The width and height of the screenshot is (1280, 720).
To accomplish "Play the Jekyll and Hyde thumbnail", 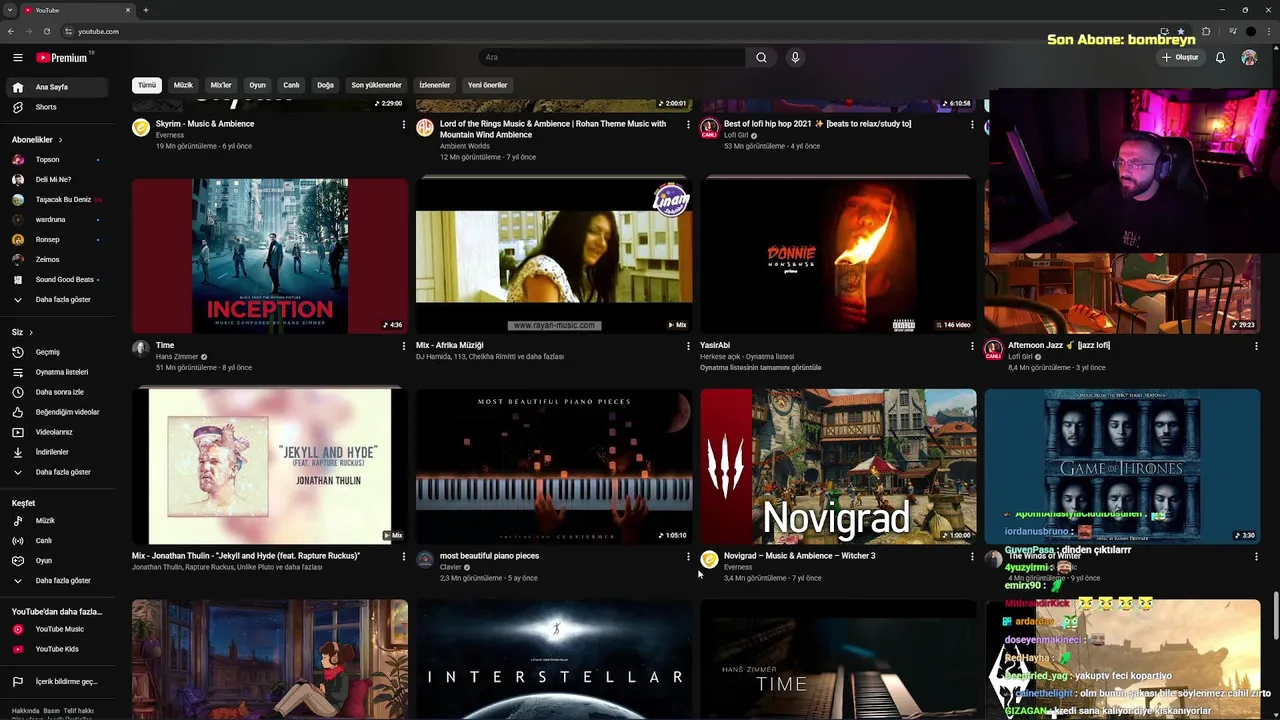I will [x=270, y=467].
